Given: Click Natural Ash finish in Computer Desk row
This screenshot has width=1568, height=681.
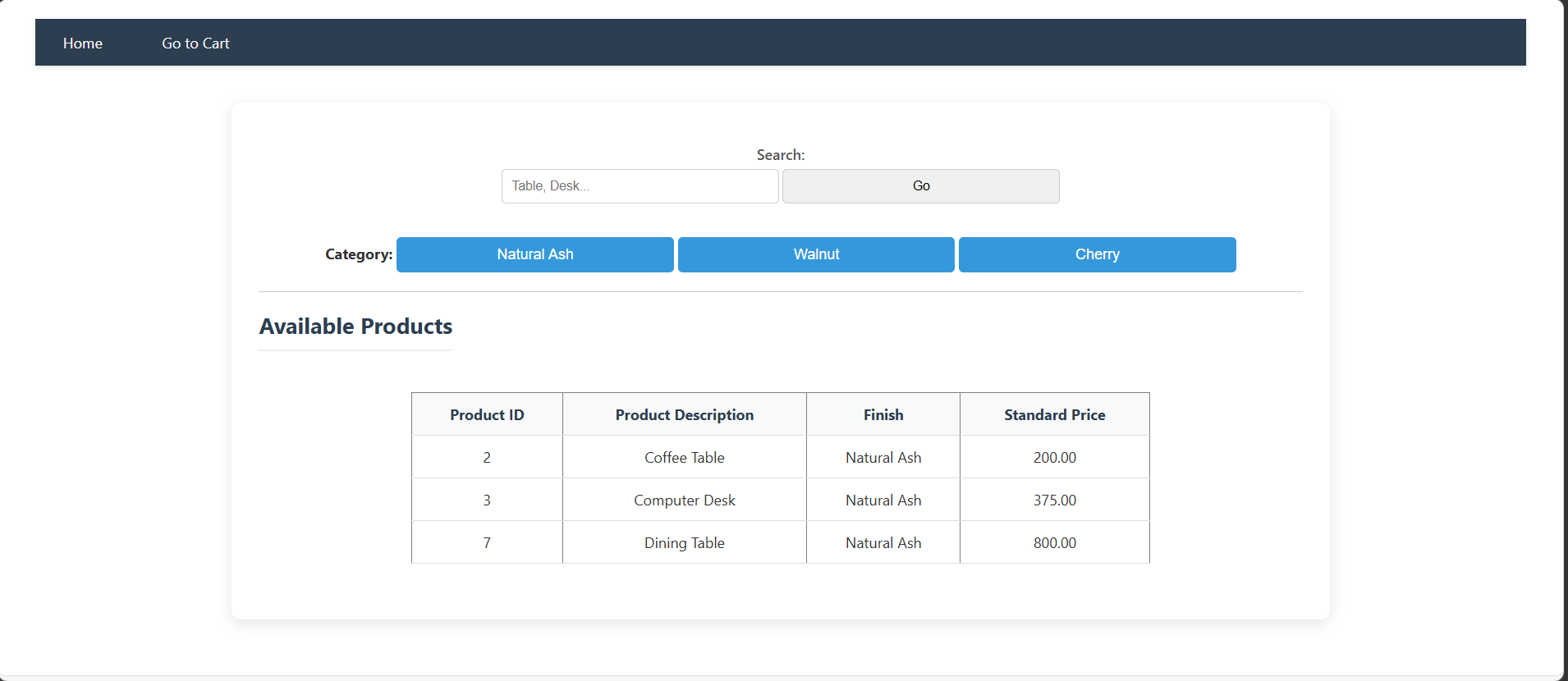Looking at the screenshot, I should [883, 500].
